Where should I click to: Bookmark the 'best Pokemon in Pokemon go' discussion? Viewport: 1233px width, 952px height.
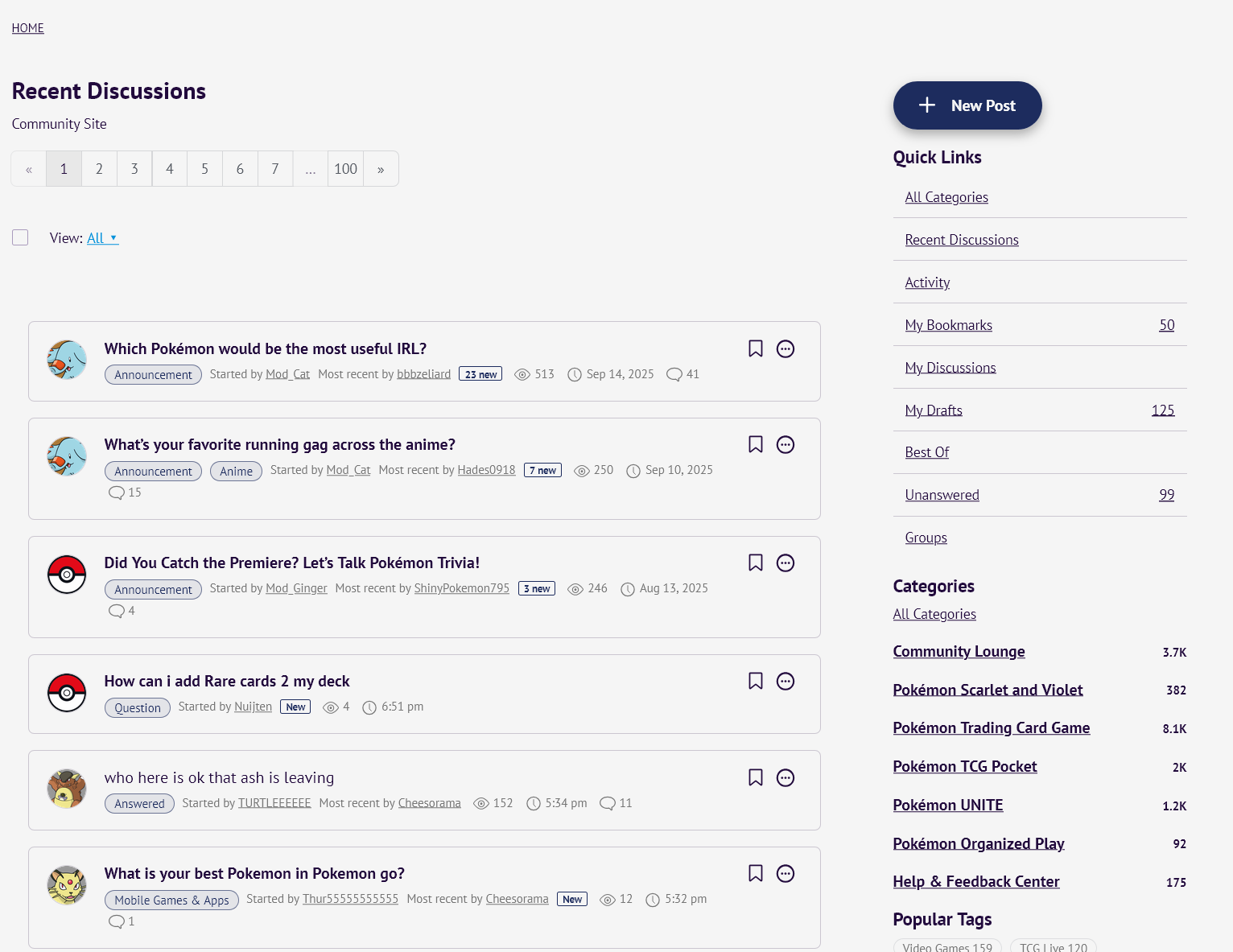(x=756, y=873)
